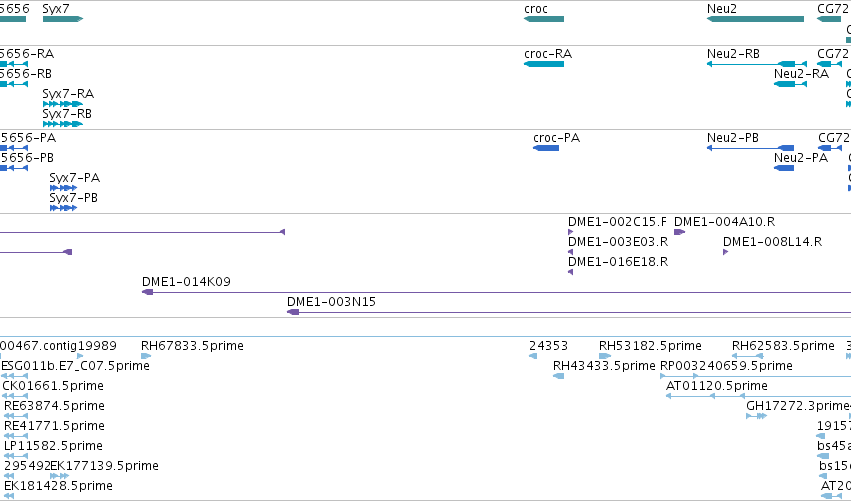Select the 295492 feature label
This screenshot has height=501, width=851.
(27, 466)
